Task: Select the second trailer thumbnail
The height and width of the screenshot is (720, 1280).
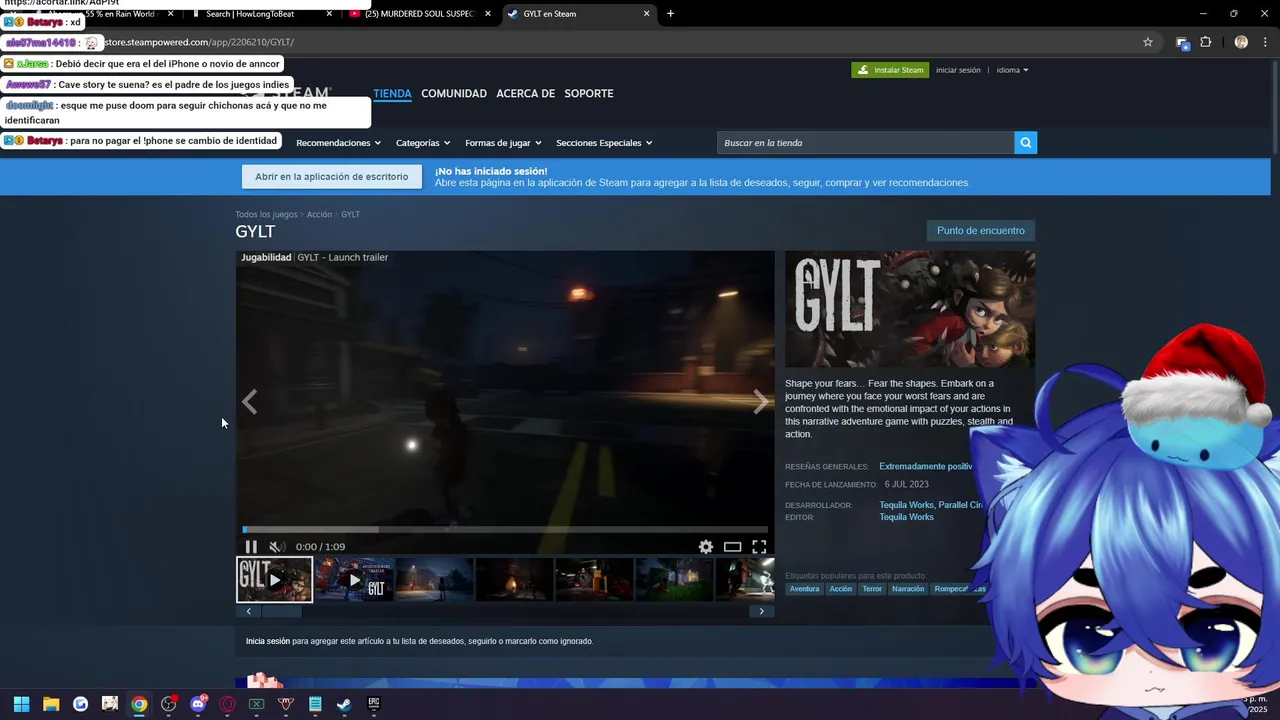Action: [x=354, y=579]
